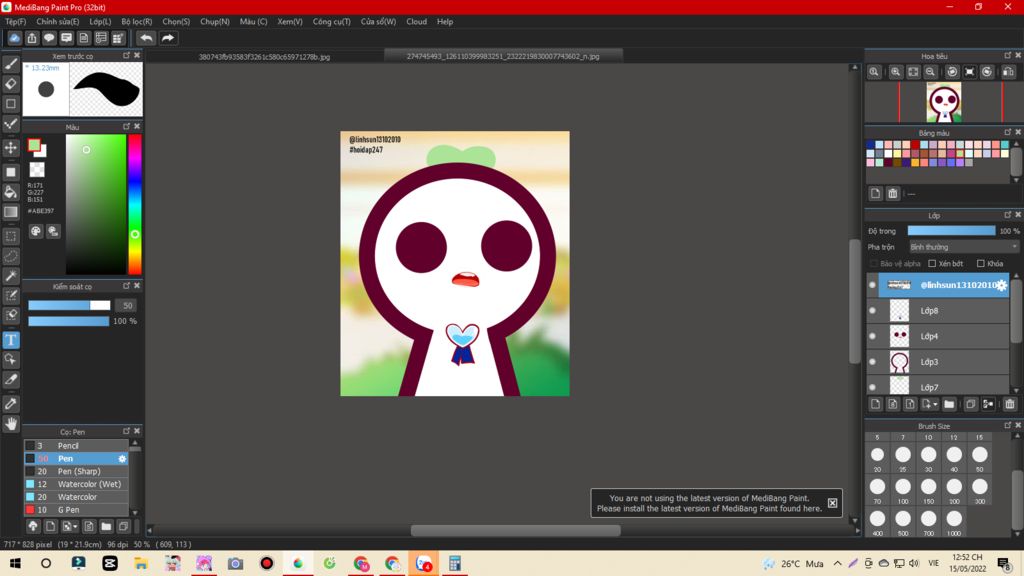Viewport: 1024px width, 576px height.
Task: Toggle visibility of layer Lớp4
Action: (872, 336)
